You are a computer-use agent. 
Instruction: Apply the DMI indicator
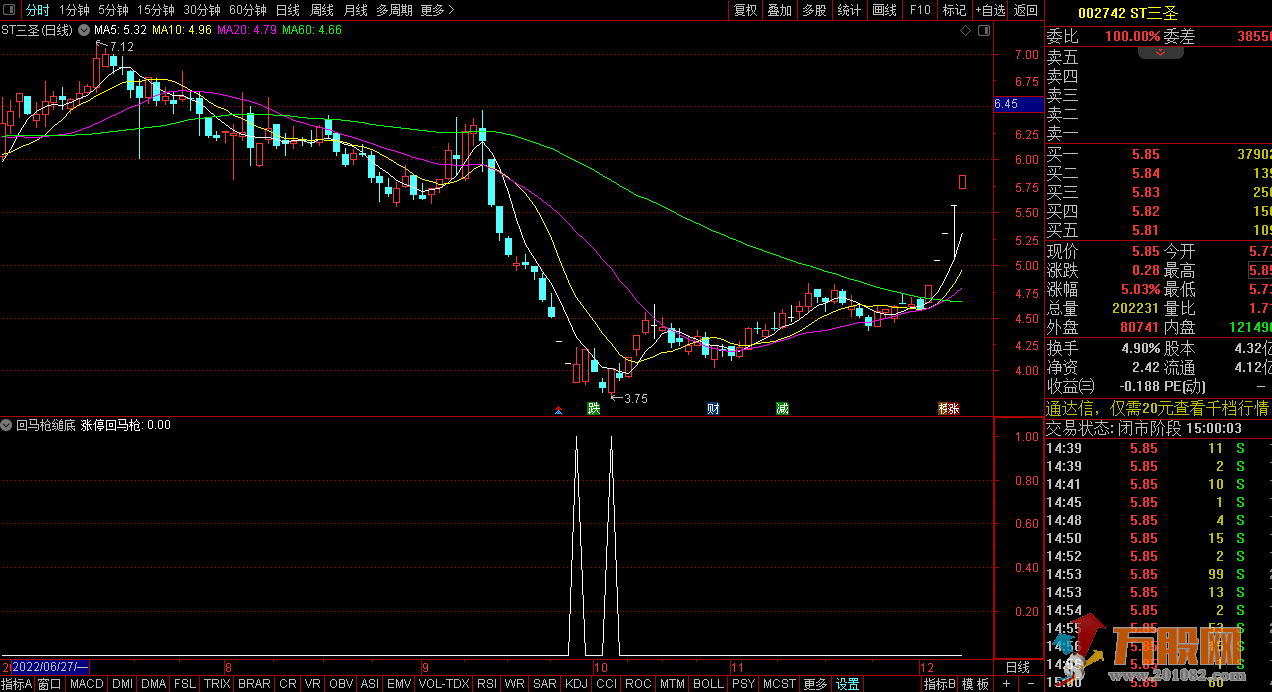pyautogui.click(x=122, y=684)
